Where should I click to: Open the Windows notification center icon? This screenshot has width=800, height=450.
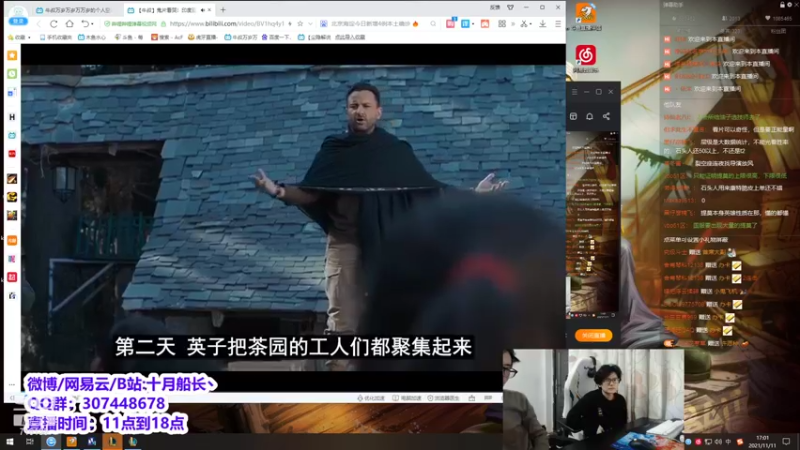786,441
